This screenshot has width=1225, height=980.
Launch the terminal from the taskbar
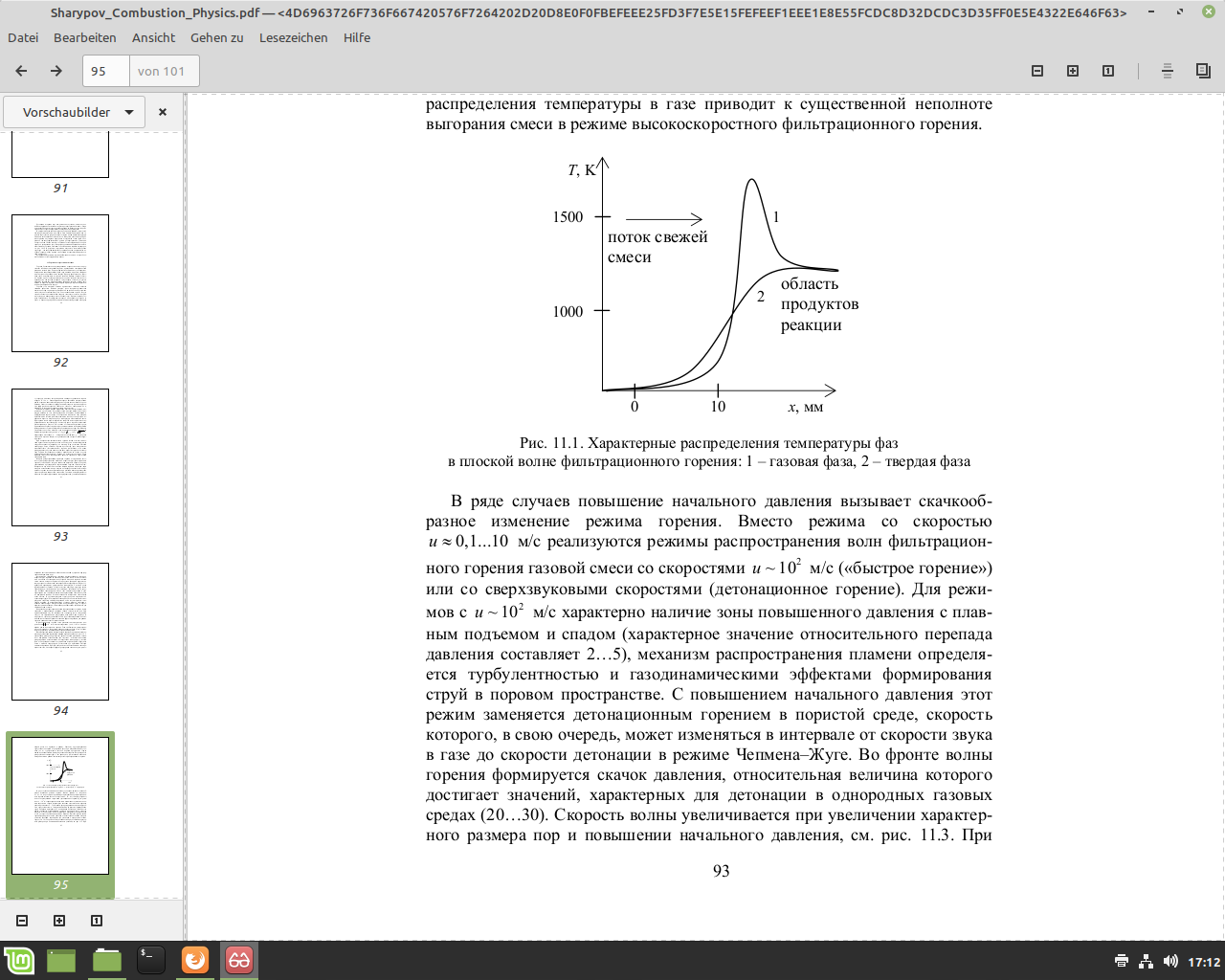coord(150,960)
